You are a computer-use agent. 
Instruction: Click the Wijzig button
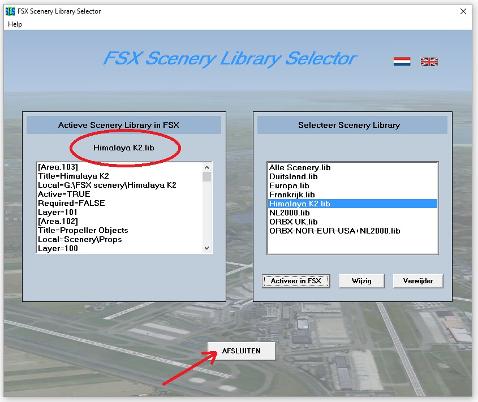[361, 281]
